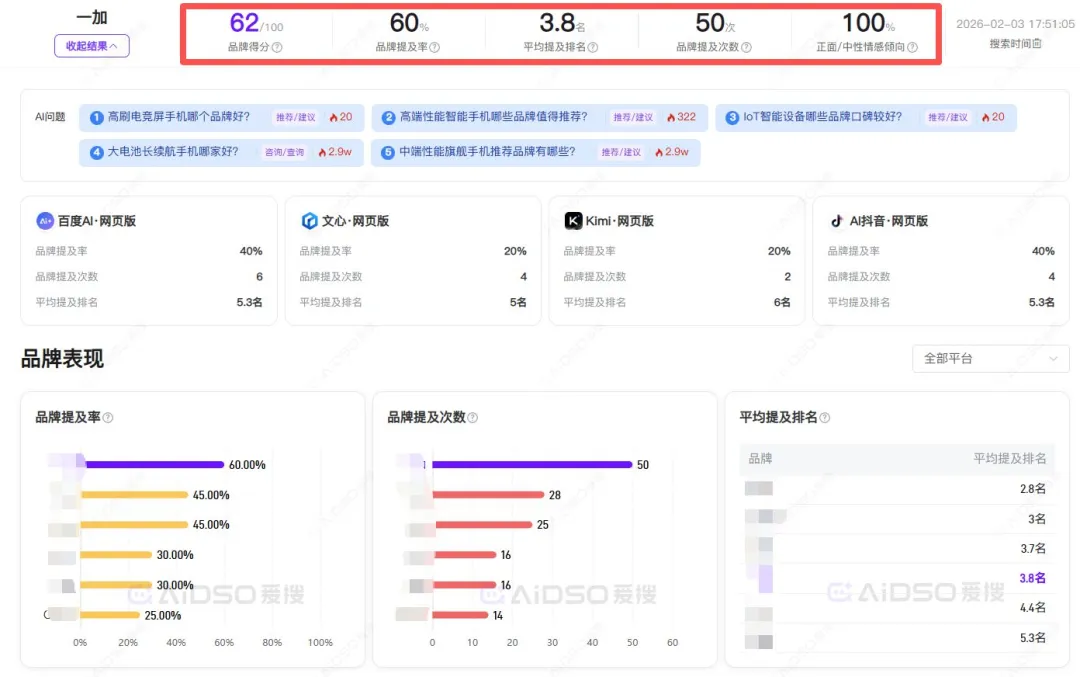Screen dimensions: 1080x677
Task: Click help icon next to 正面/中性情感倾向
Action: [912, 47]
